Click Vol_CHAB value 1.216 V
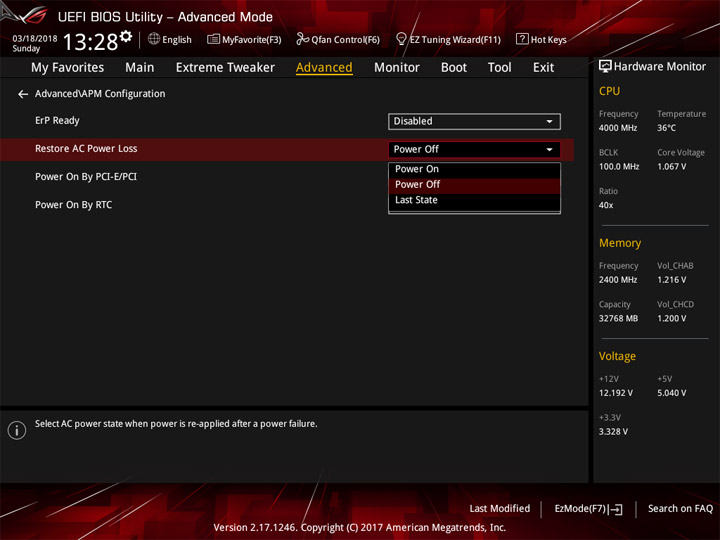The image size is (720, 540). point(672,280)
